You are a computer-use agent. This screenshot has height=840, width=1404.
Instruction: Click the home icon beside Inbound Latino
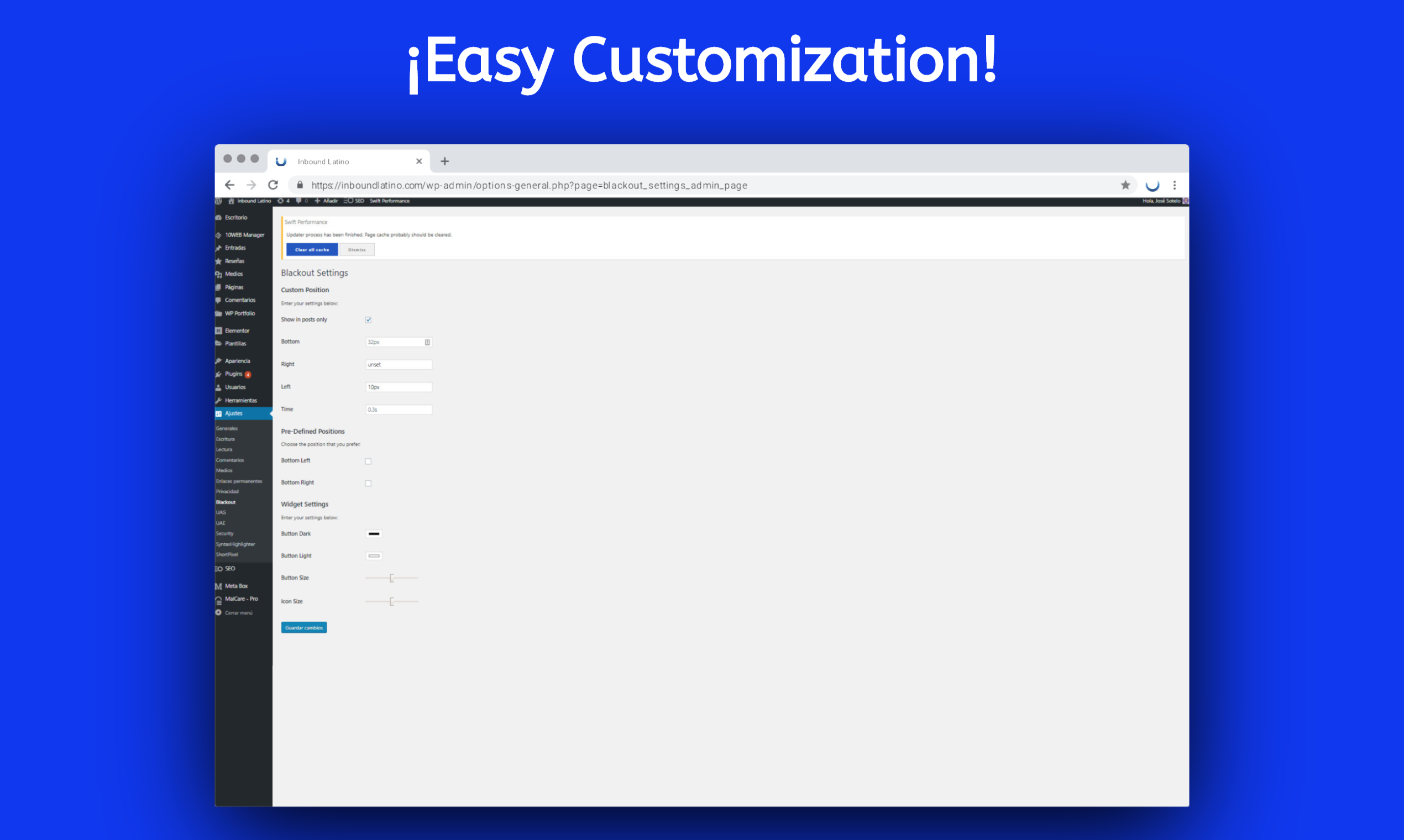coord(231,201)
